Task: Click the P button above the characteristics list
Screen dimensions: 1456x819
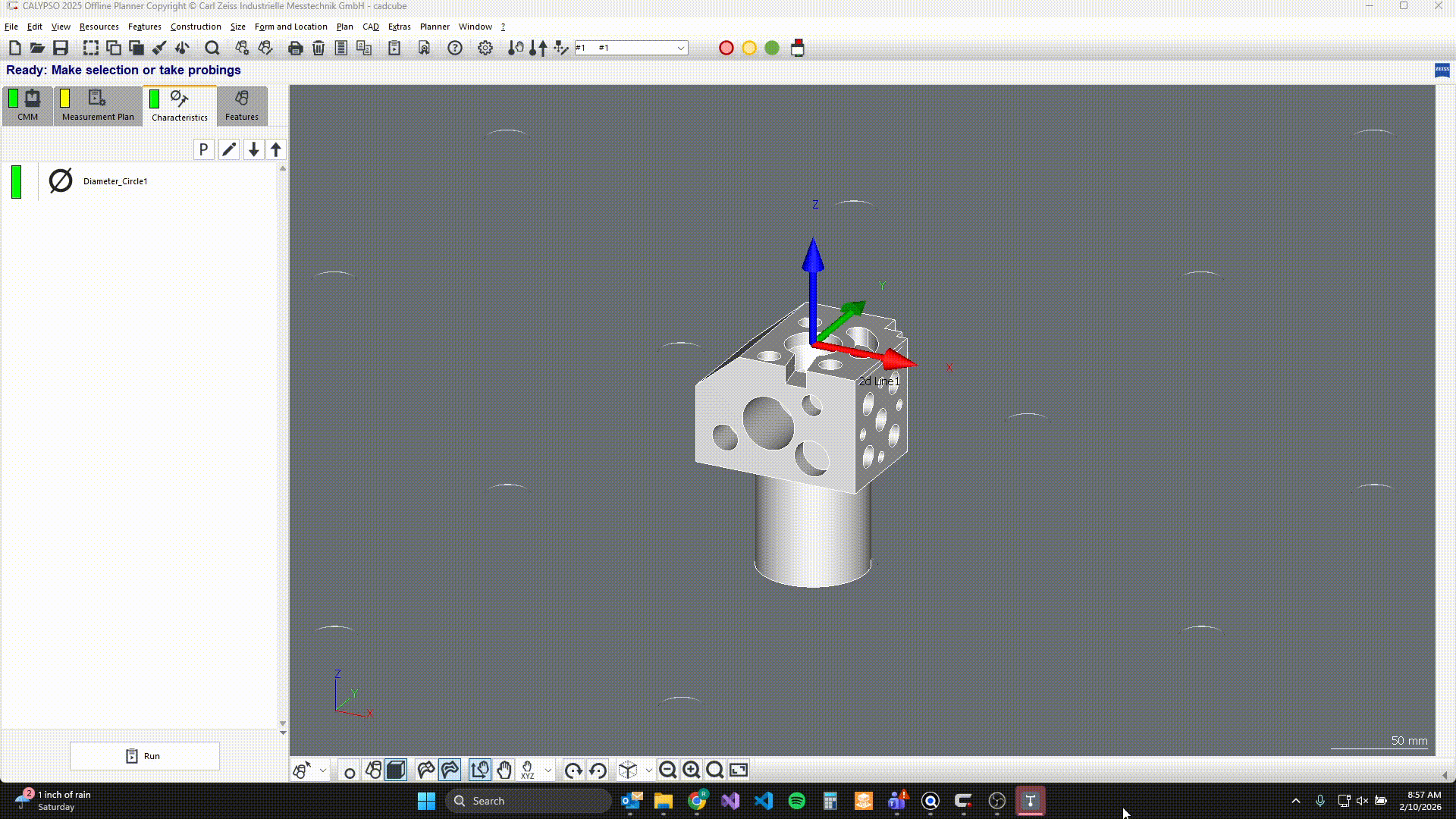Action: [x=203, y=149]
